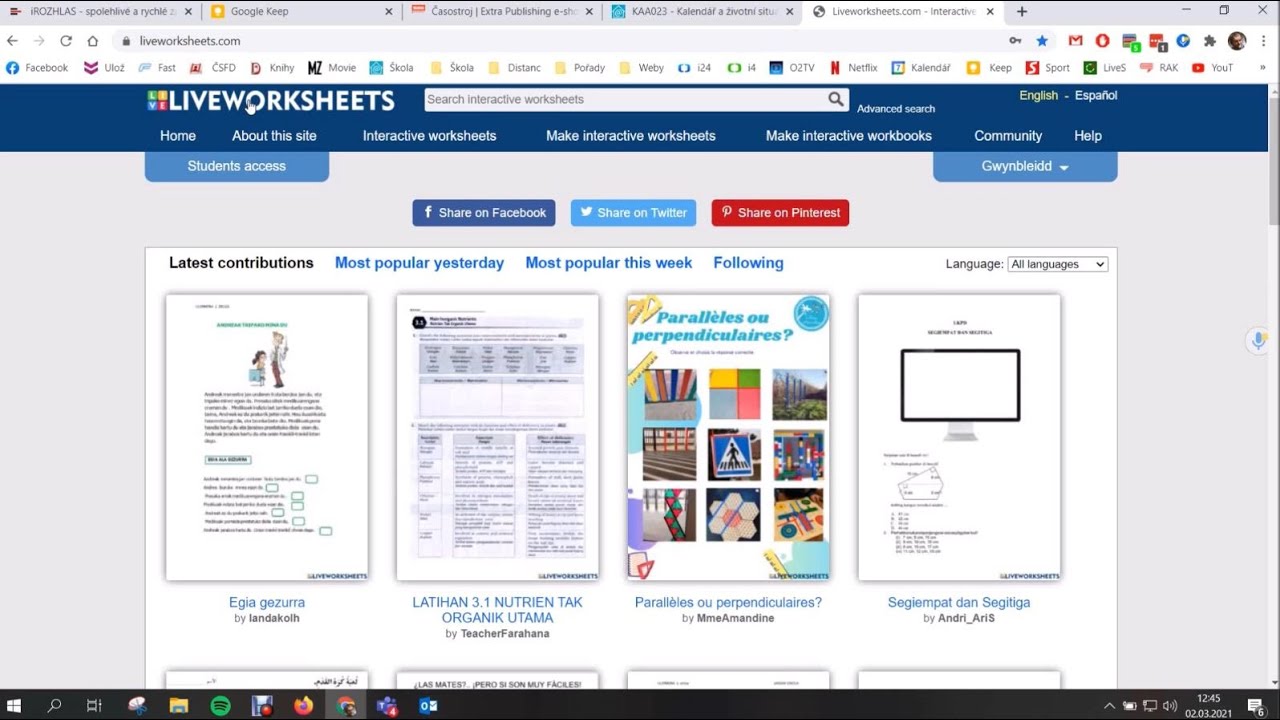Viewport: 1280px width, 720px height.
Task: Open author link TeacherFarahana
Action: coord(505,634)
